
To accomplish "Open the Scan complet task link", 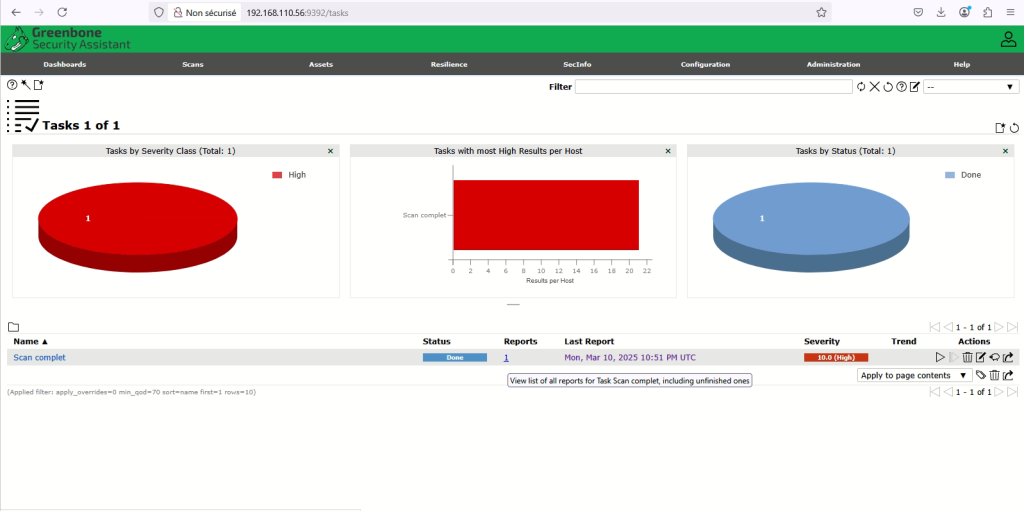I will coord(39,357).
